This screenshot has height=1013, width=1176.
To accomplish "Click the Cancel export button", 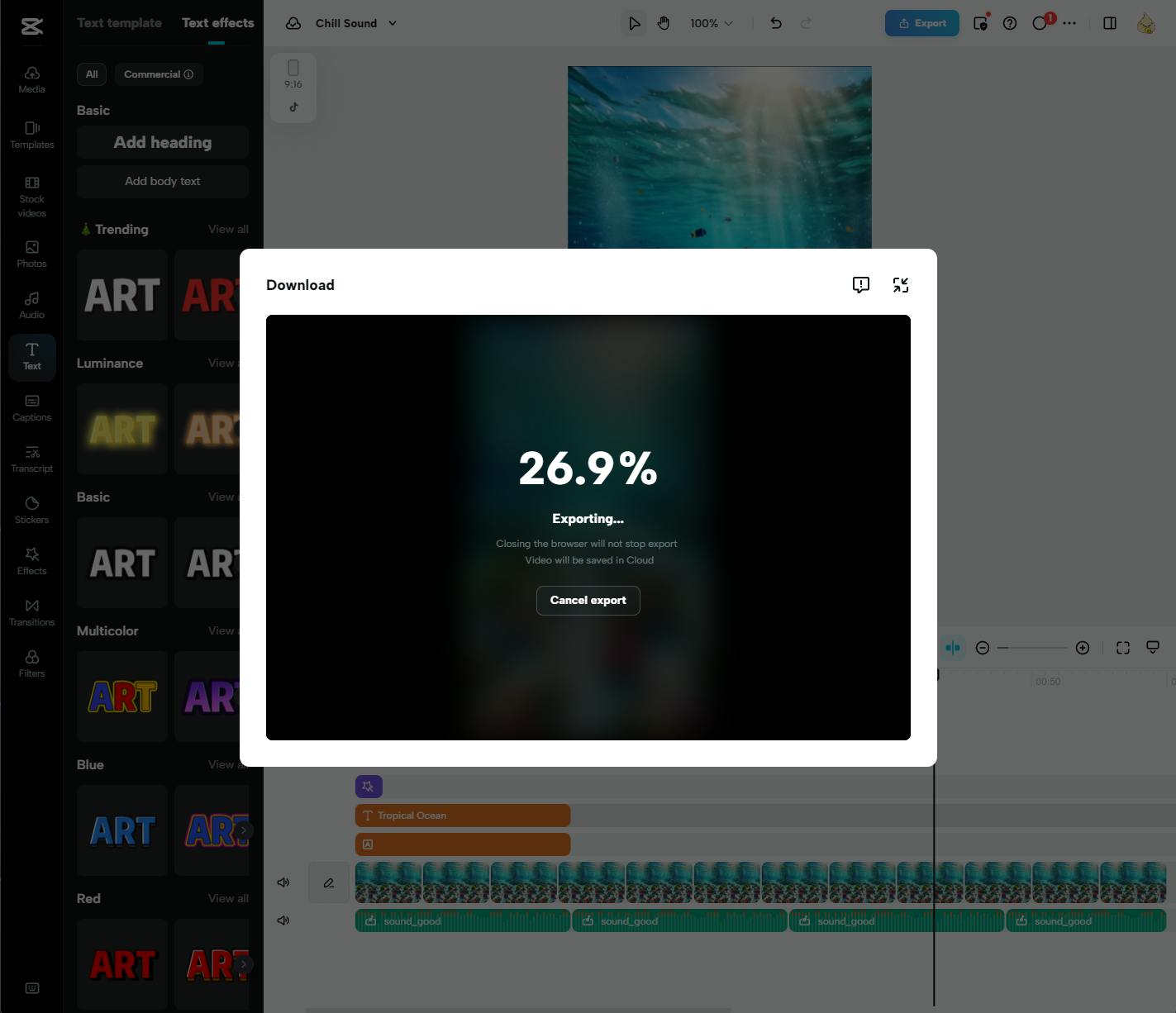I will (588, 601).
